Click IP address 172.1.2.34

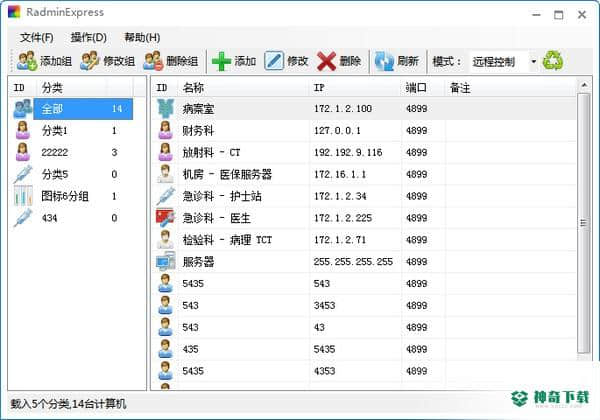[340, 196]
